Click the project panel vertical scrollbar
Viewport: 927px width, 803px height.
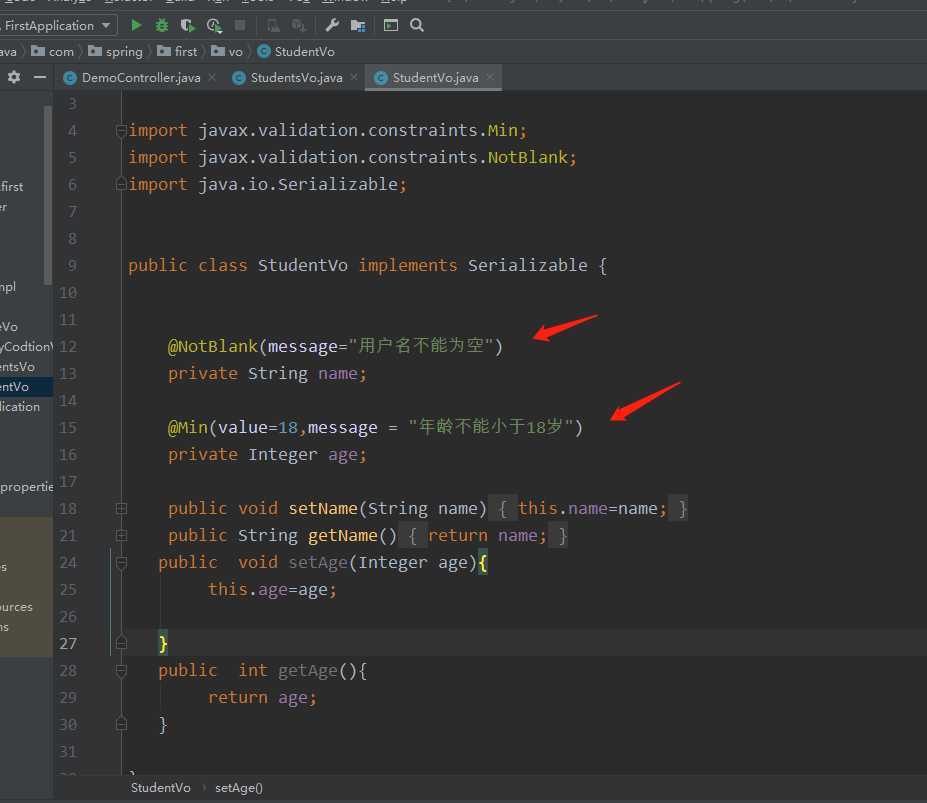[x=48, y=195]
